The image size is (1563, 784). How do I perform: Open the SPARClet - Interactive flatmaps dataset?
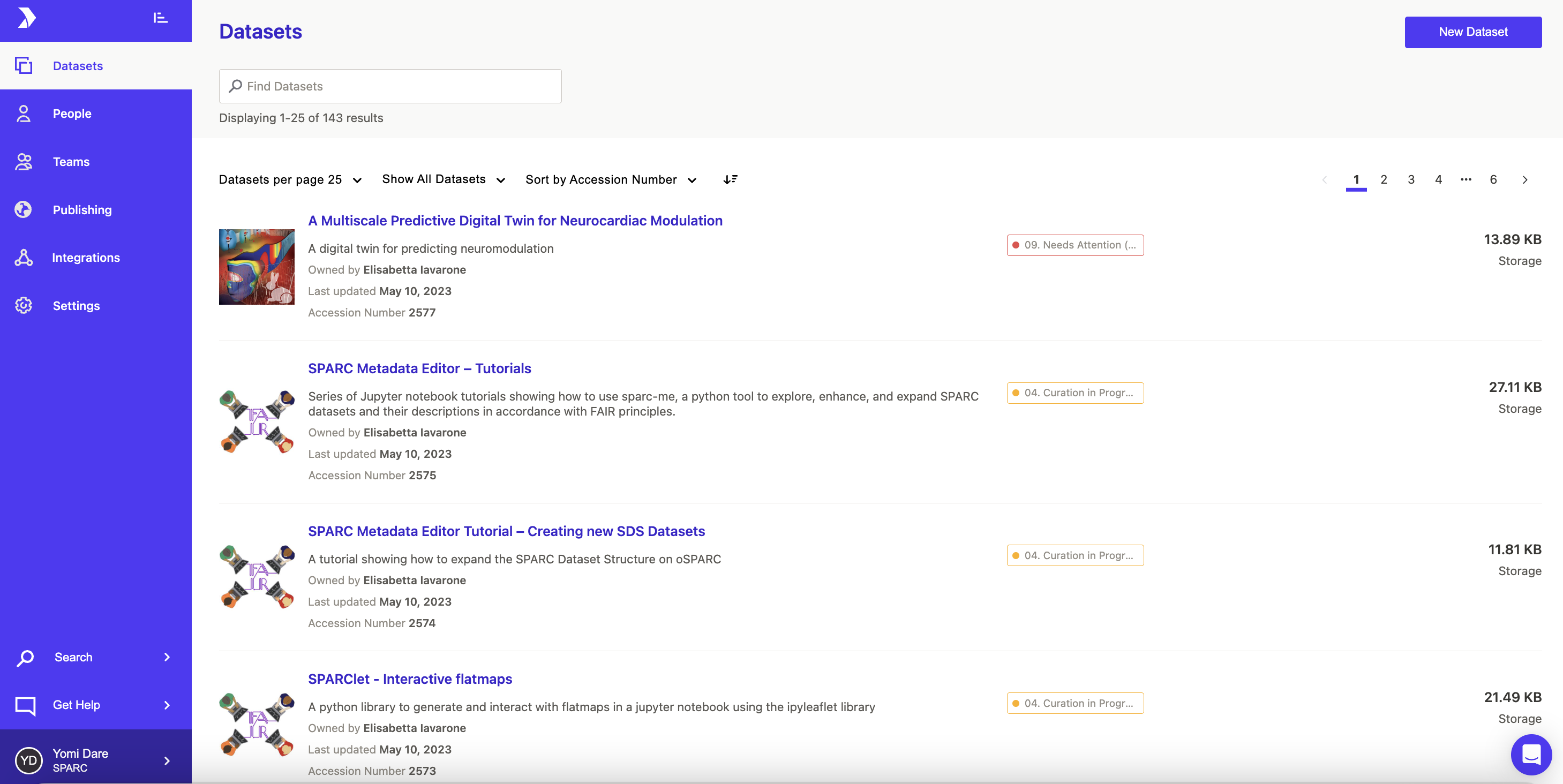410,679
